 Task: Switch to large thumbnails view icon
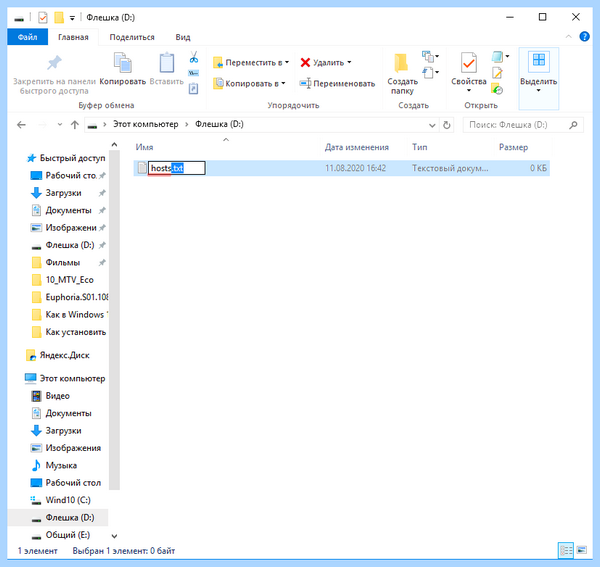click(582, 550)
